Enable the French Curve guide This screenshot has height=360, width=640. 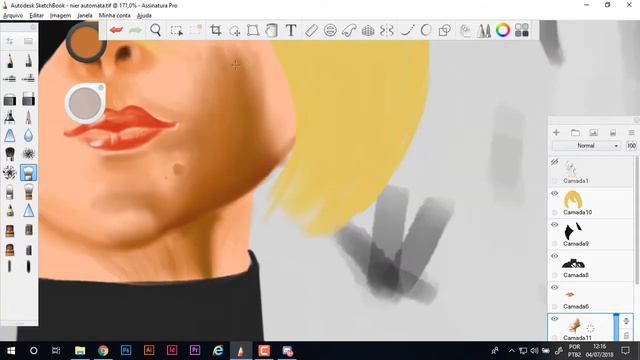click(x=349, y=30)
